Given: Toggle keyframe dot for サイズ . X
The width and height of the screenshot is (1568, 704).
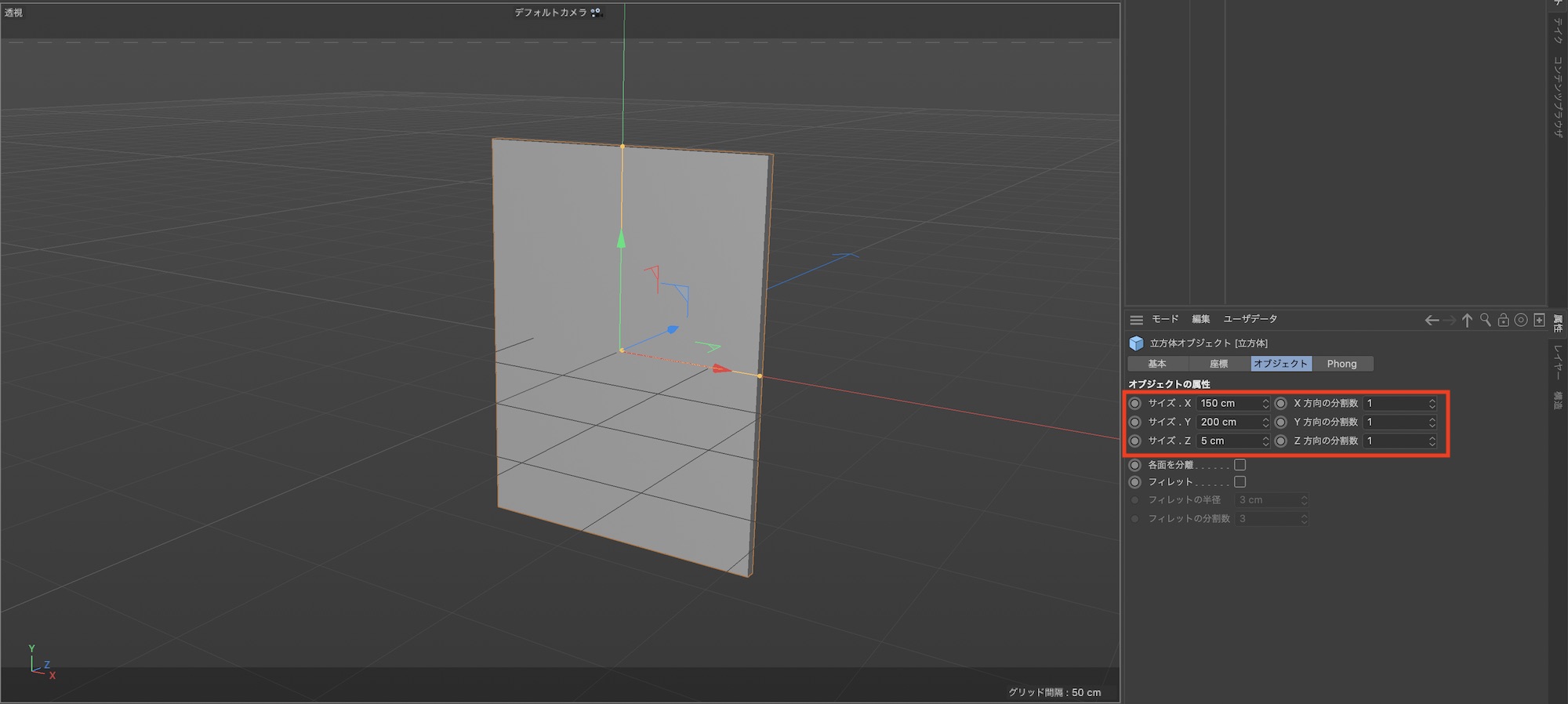Looking at the screenshot, I should click(1134, 404).
